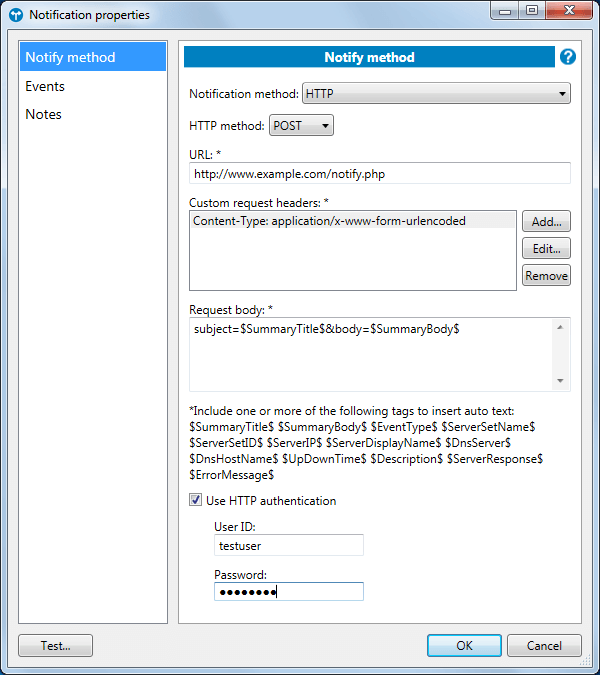Click inside the Request body text area
The image size is (600, 675).
pyautogui.click(x=370, y=354)
